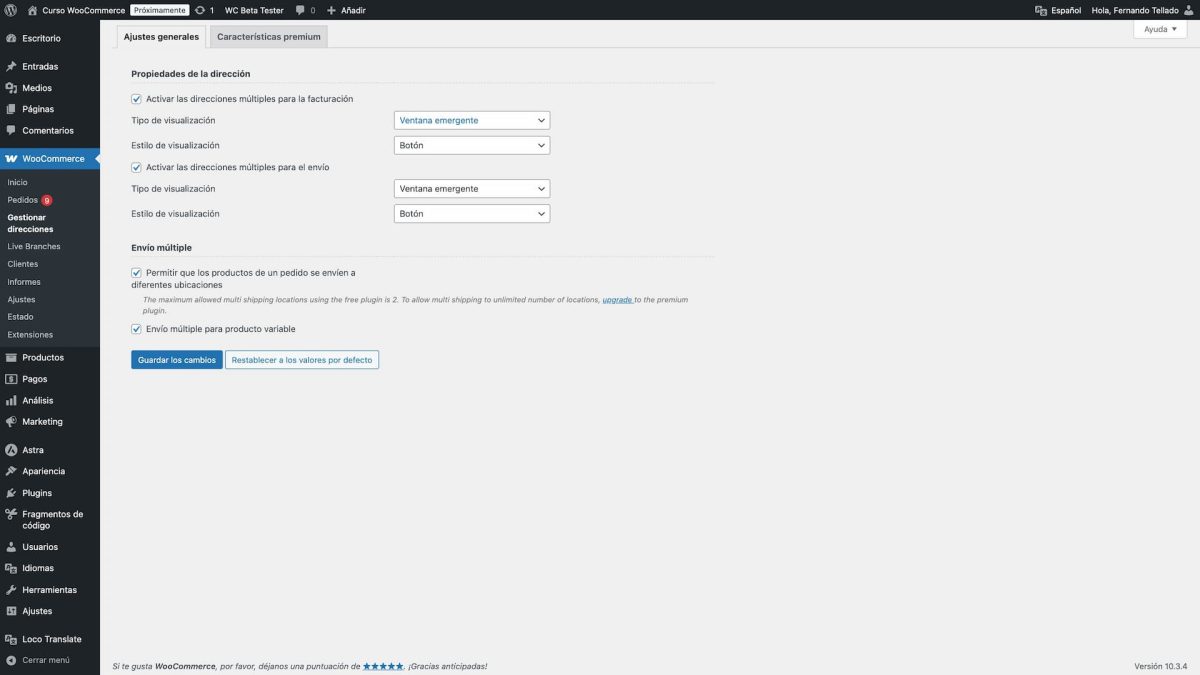Disable direcciones múltiples para la facturación
1200x675 pixels.
(136, 98)
